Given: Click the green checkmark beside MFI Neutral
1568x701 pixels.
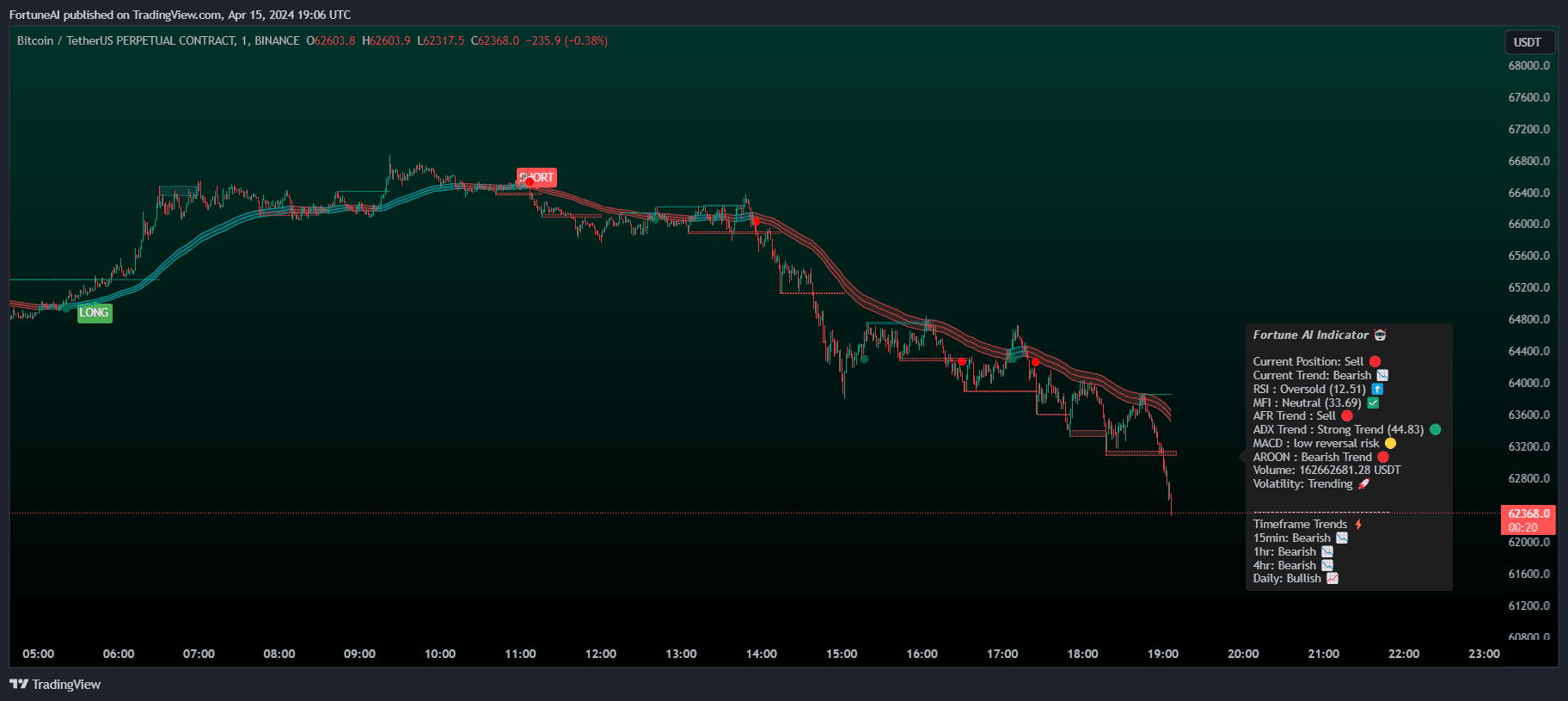Looking at the screenshot, I should coord(1373,403).
